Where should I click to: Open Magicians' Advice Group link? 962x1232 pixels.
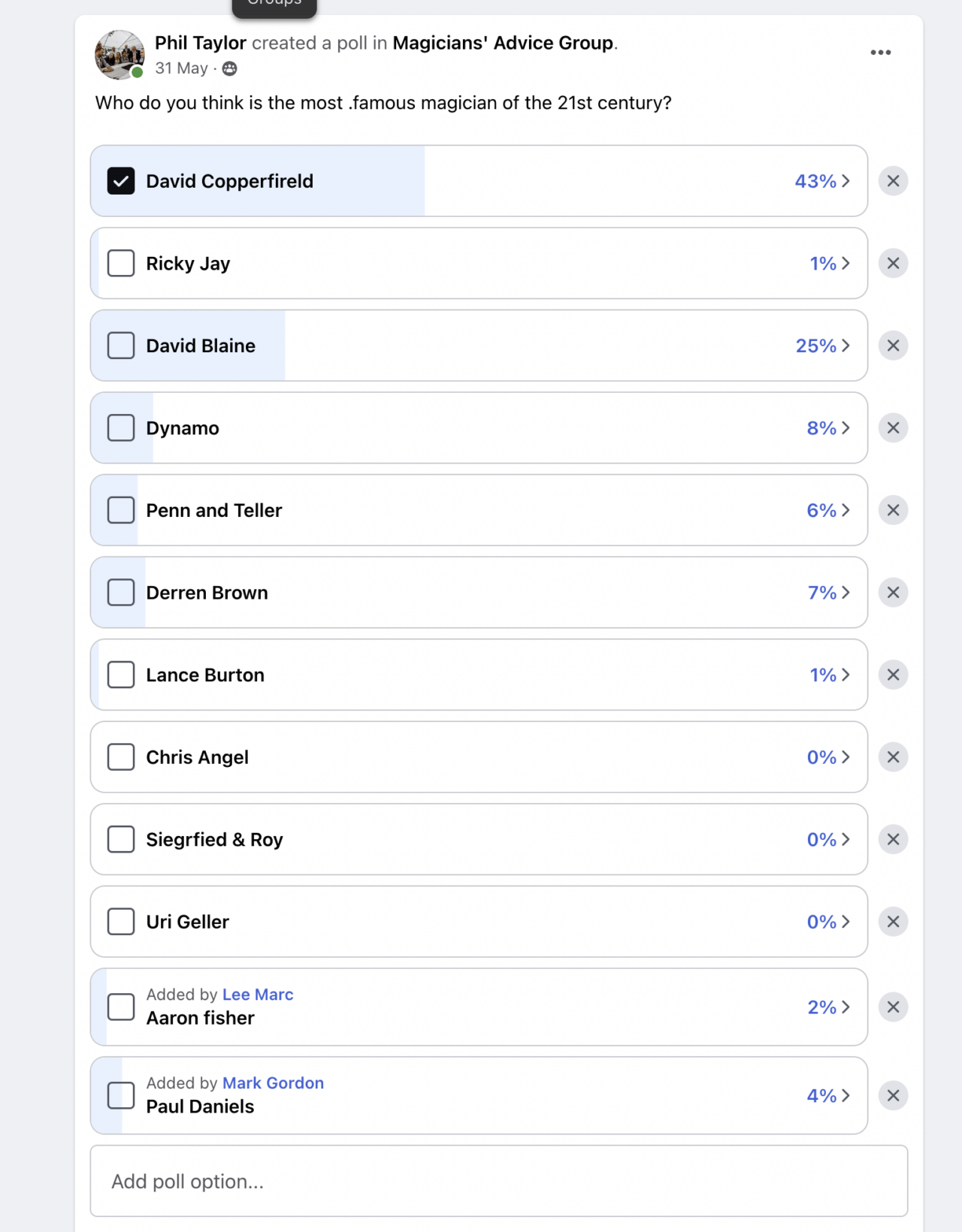click(x=503, y=43)
